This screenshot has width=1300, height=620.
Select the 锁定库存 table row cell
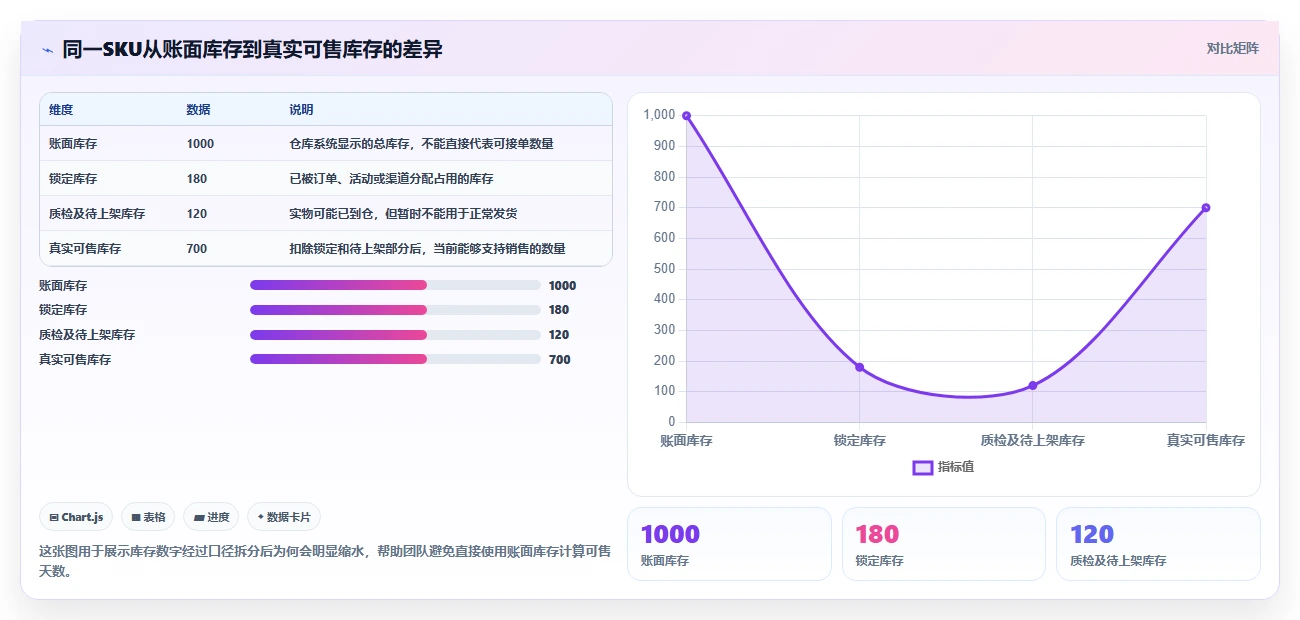click(x=73, y=179)
